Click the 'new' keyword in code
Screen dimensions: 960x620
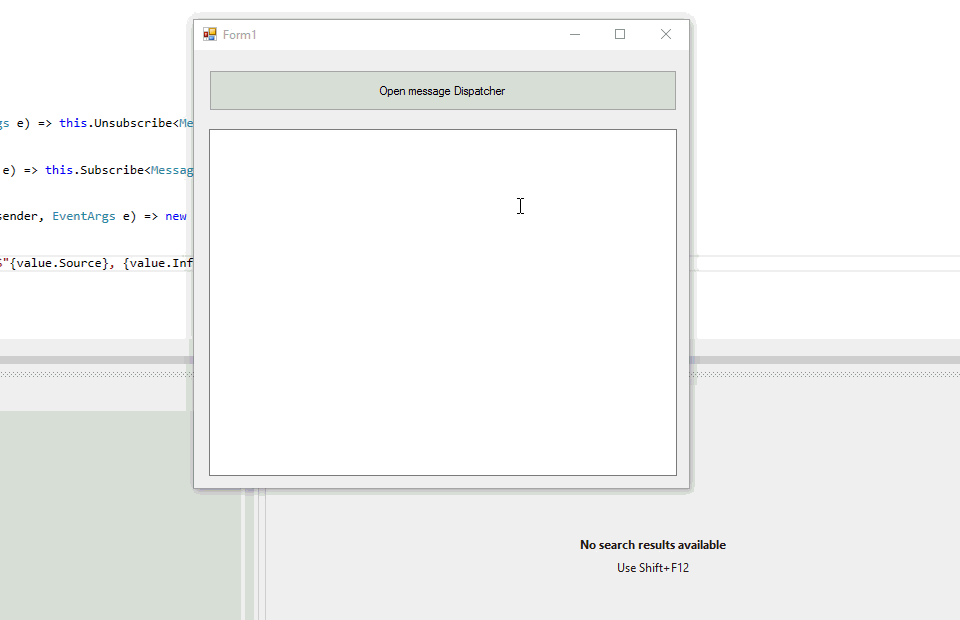pyautogui.click(x=176, y=216)
